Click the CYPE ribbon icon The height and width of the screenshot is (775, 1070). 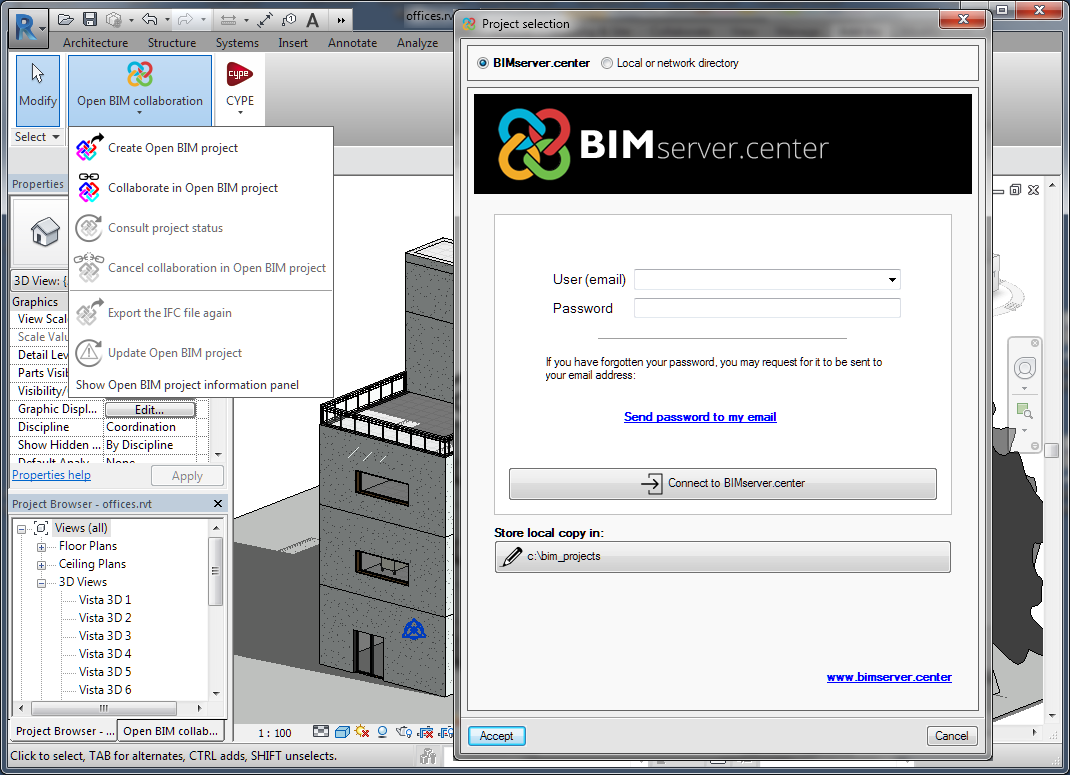(240, 75)
